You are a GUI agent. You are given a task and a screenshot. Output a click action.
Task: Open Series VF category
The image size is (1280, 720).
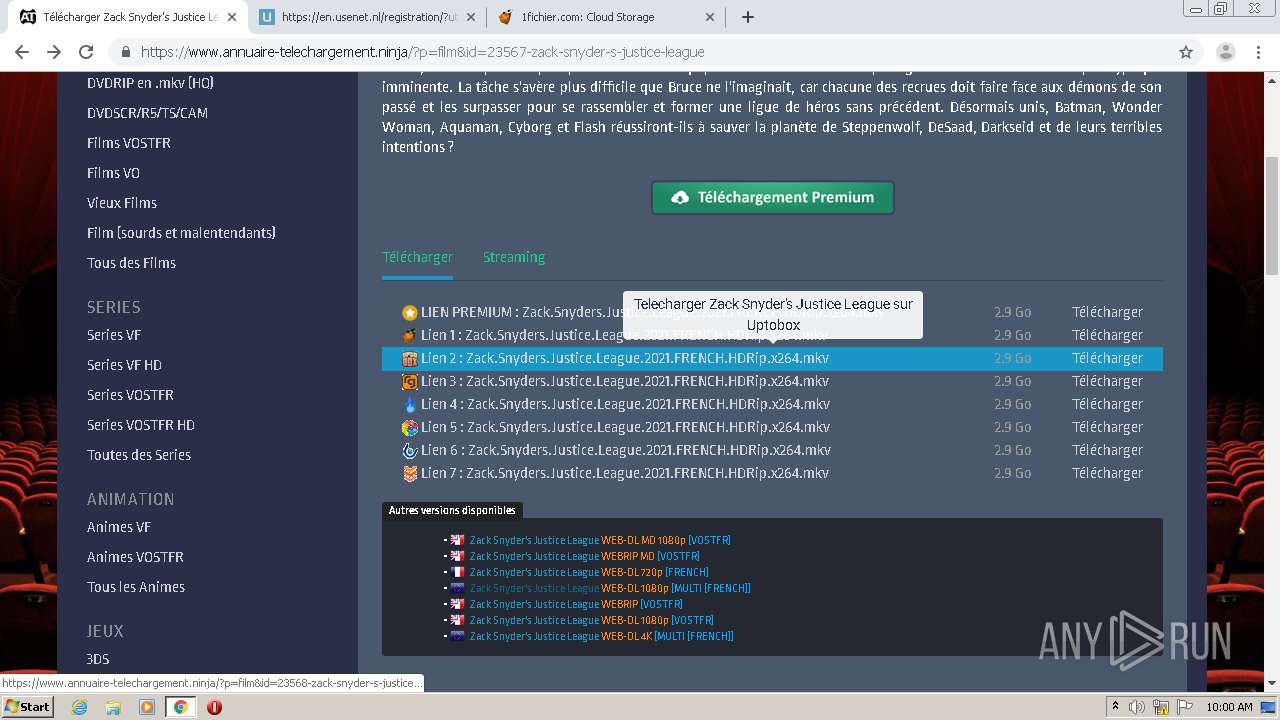click(114, 335)
